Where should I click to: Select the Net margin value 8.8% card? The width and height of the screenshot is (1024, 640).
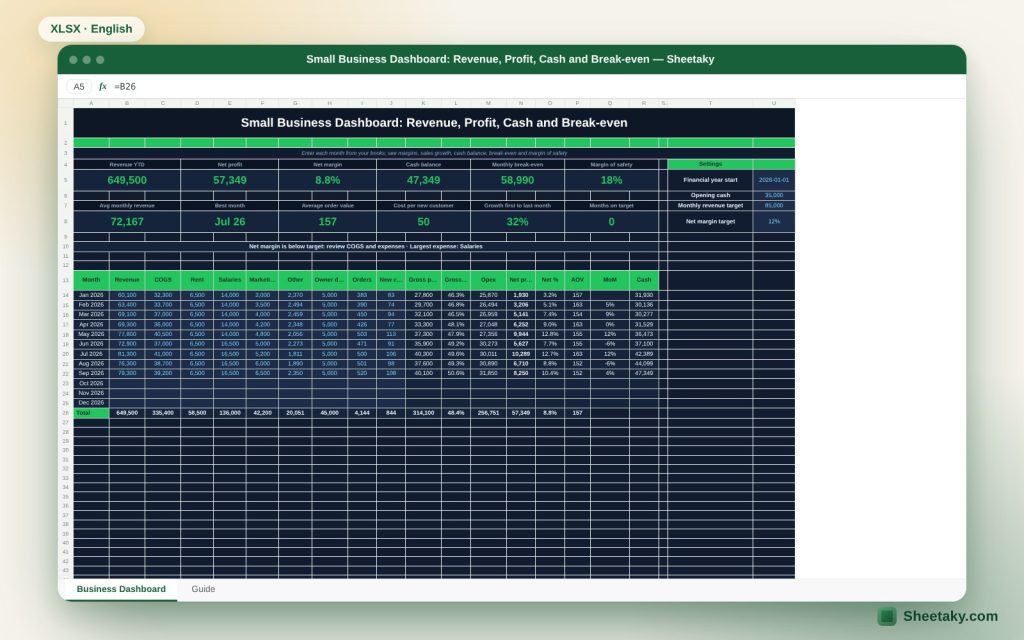[x=327, y=180]
